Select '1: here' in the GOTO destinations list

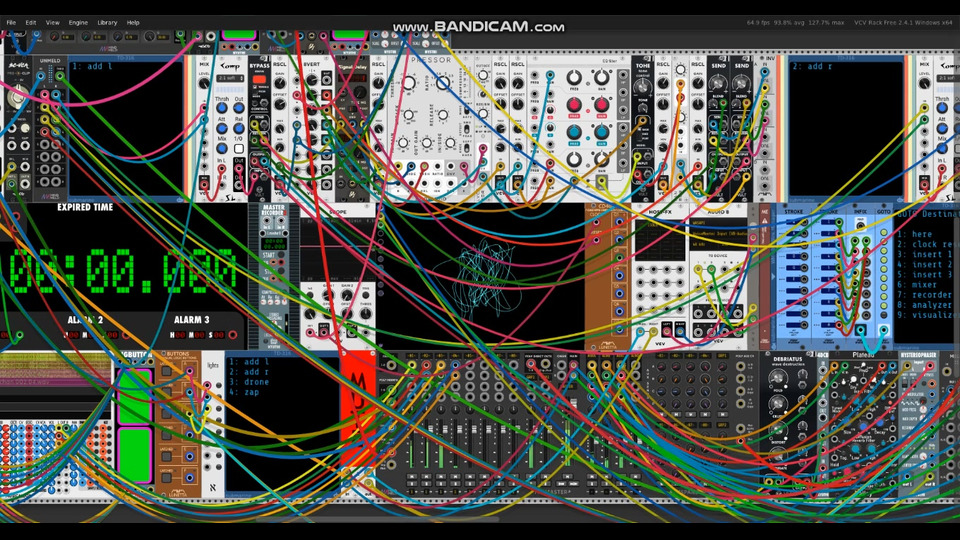tap(915, 234)
